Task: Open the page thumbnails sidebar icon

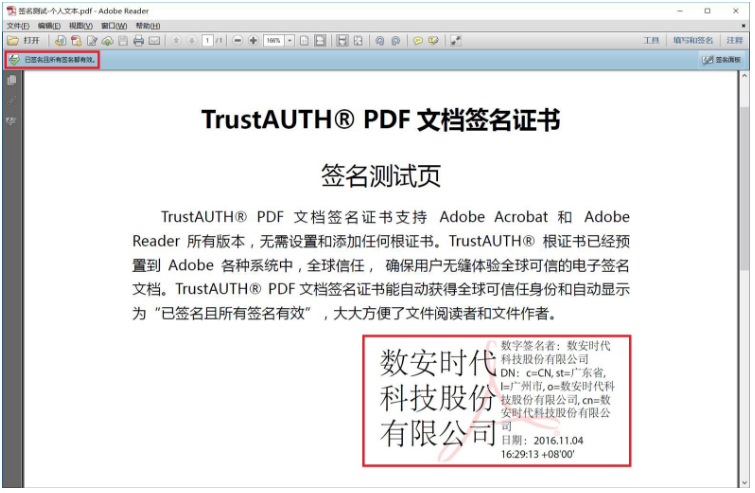Action: point(12,80)
